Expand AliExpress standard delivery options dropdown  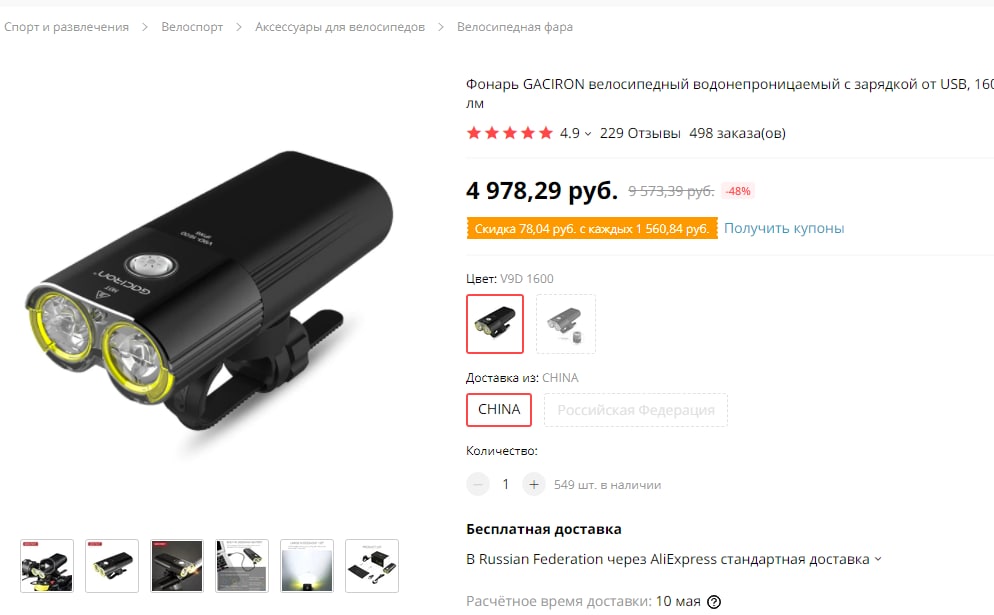pyautogui.click(x=878, y=559)
